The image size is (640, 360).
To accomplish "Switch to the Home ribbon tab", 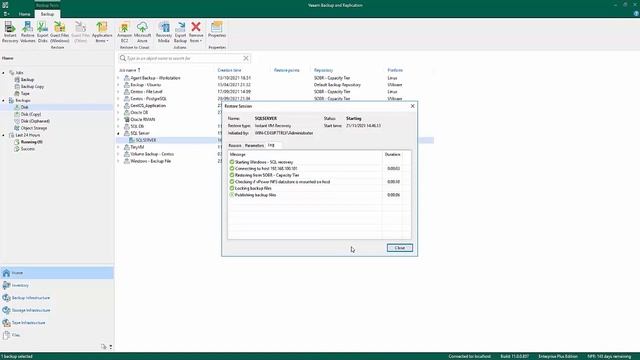I will click(x=24, y=14).
